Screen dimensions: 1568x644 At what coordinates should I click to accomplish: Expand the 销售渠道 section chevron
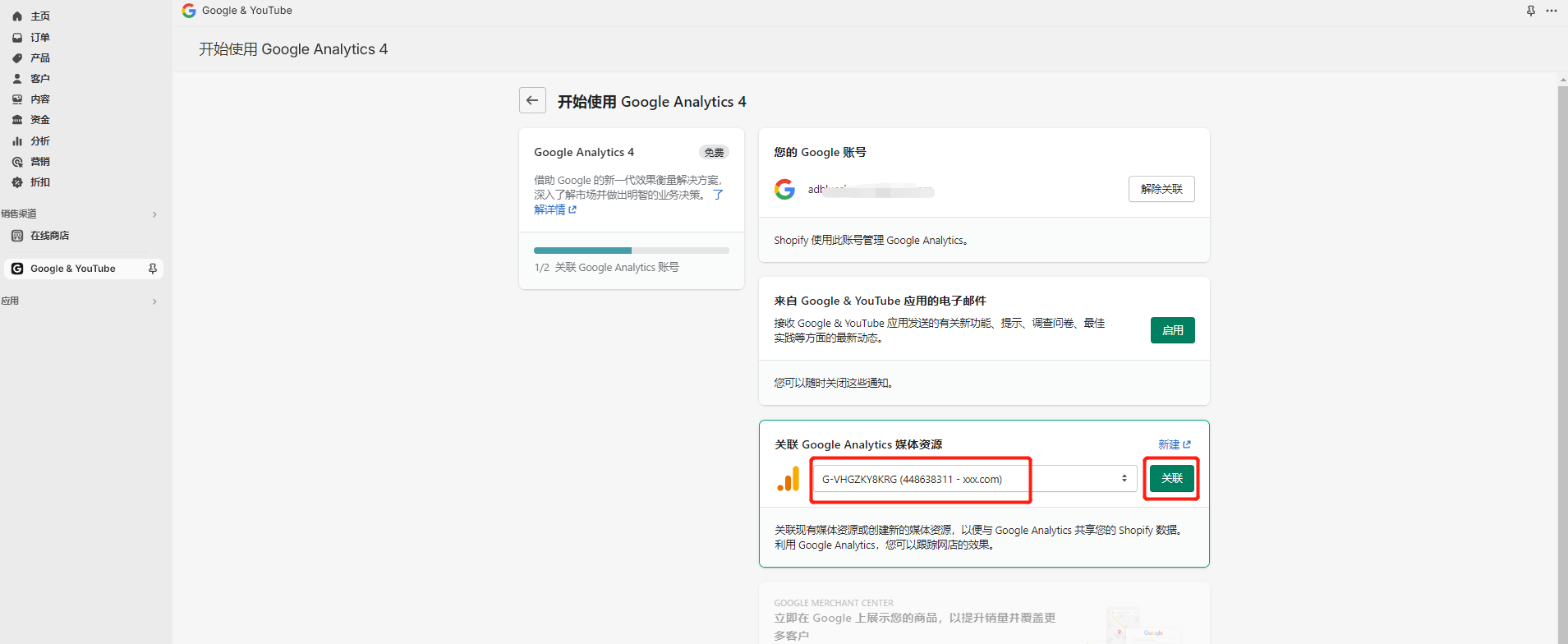tap(154, 214)
